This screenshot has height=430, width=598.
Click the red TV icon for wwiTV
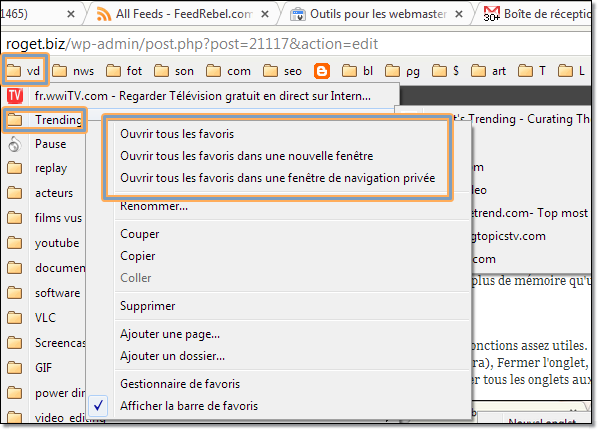coord(15,96)
